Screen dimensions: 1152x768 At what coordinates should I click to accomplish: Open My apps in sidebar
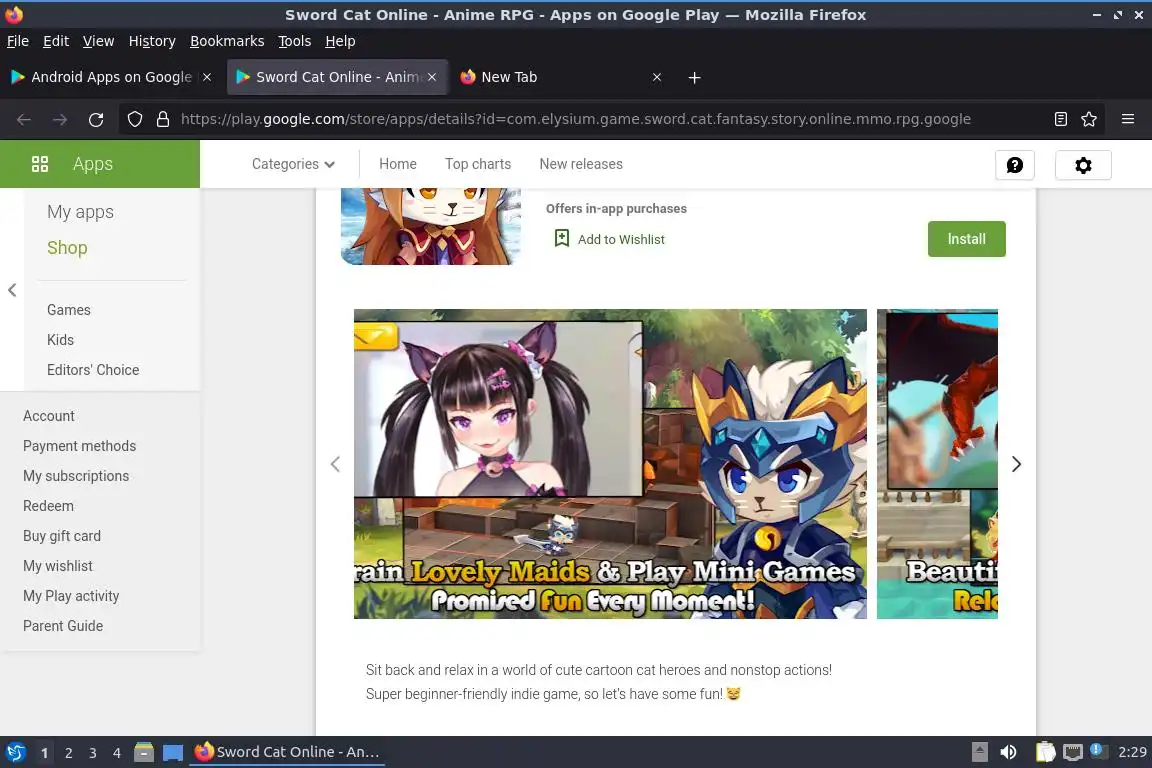tap(80, 212)
